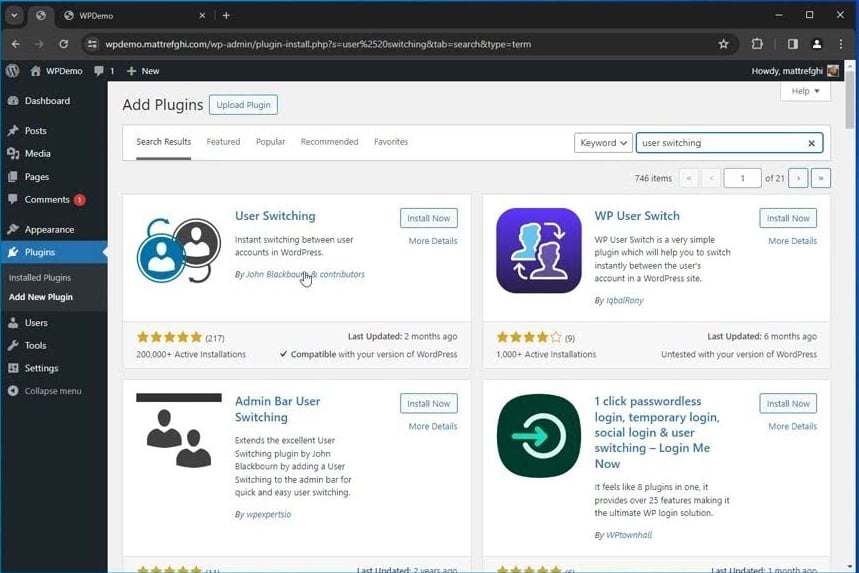Click the Collapse menu arrow icon
The image size is (859, 573).
coord(13,391)
